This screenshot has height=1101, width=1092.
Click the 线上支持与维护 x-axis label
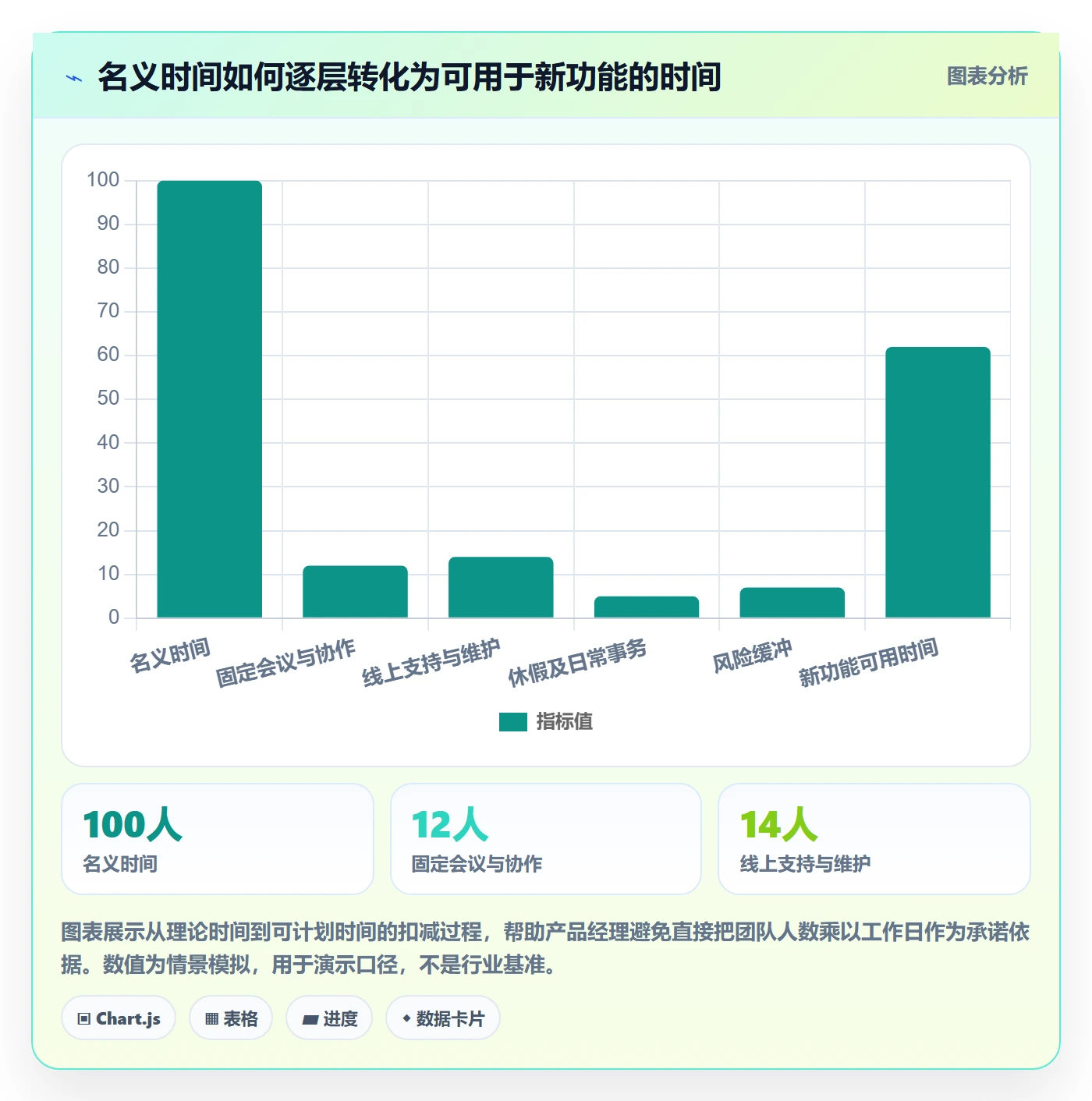pos(431,664)
